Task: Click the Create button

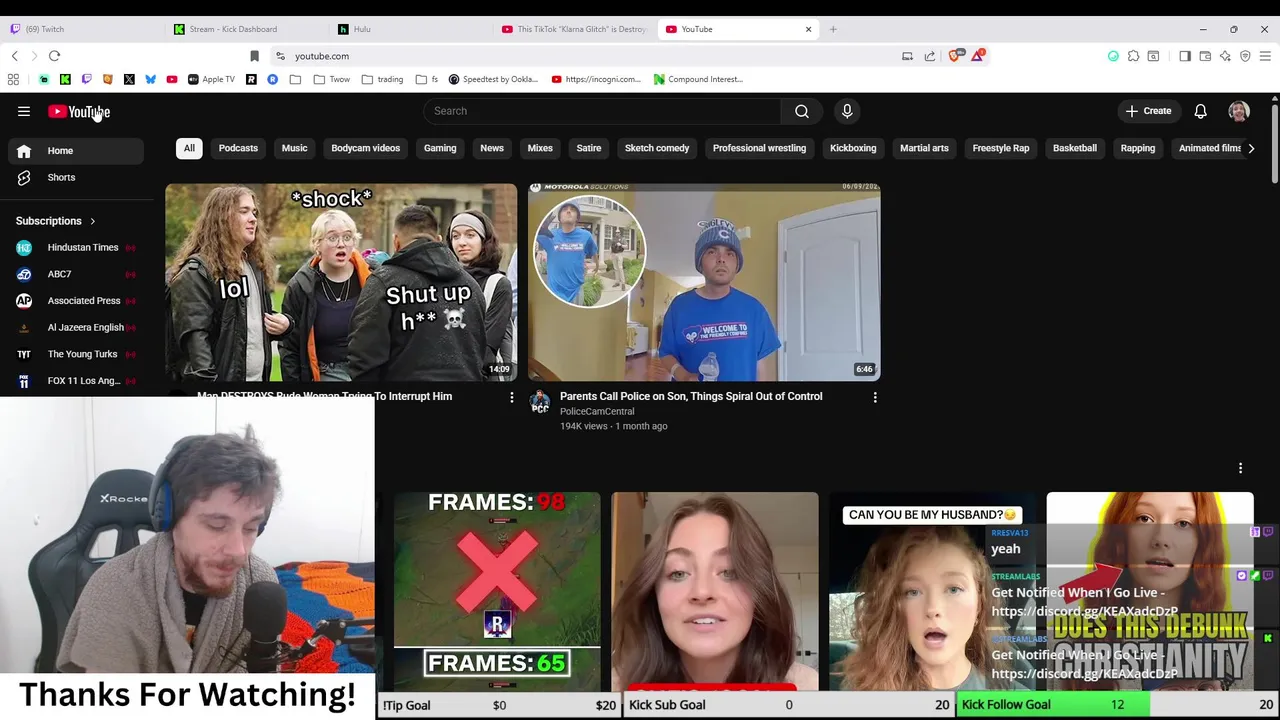Action: pyautogui.click(x=1148, y=111)
